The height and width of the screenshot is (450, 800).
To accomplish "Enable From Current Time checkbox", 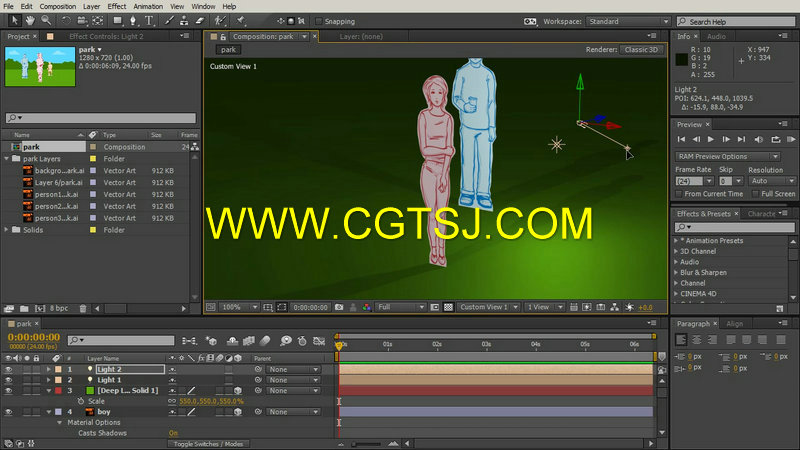I will point(679,194).
